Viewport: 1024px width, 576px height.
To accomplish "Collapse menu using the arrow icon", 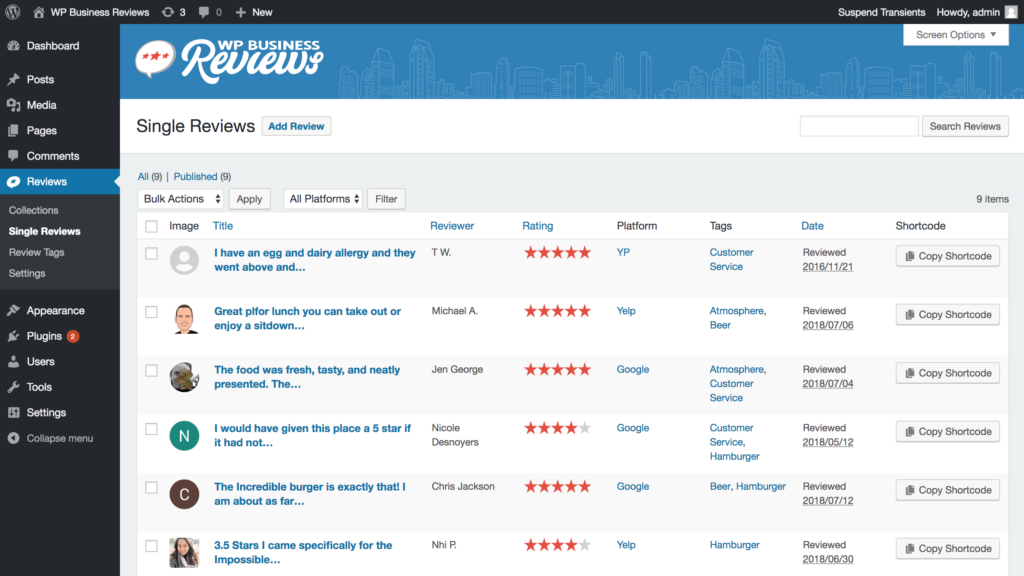I will pos(14,438).
